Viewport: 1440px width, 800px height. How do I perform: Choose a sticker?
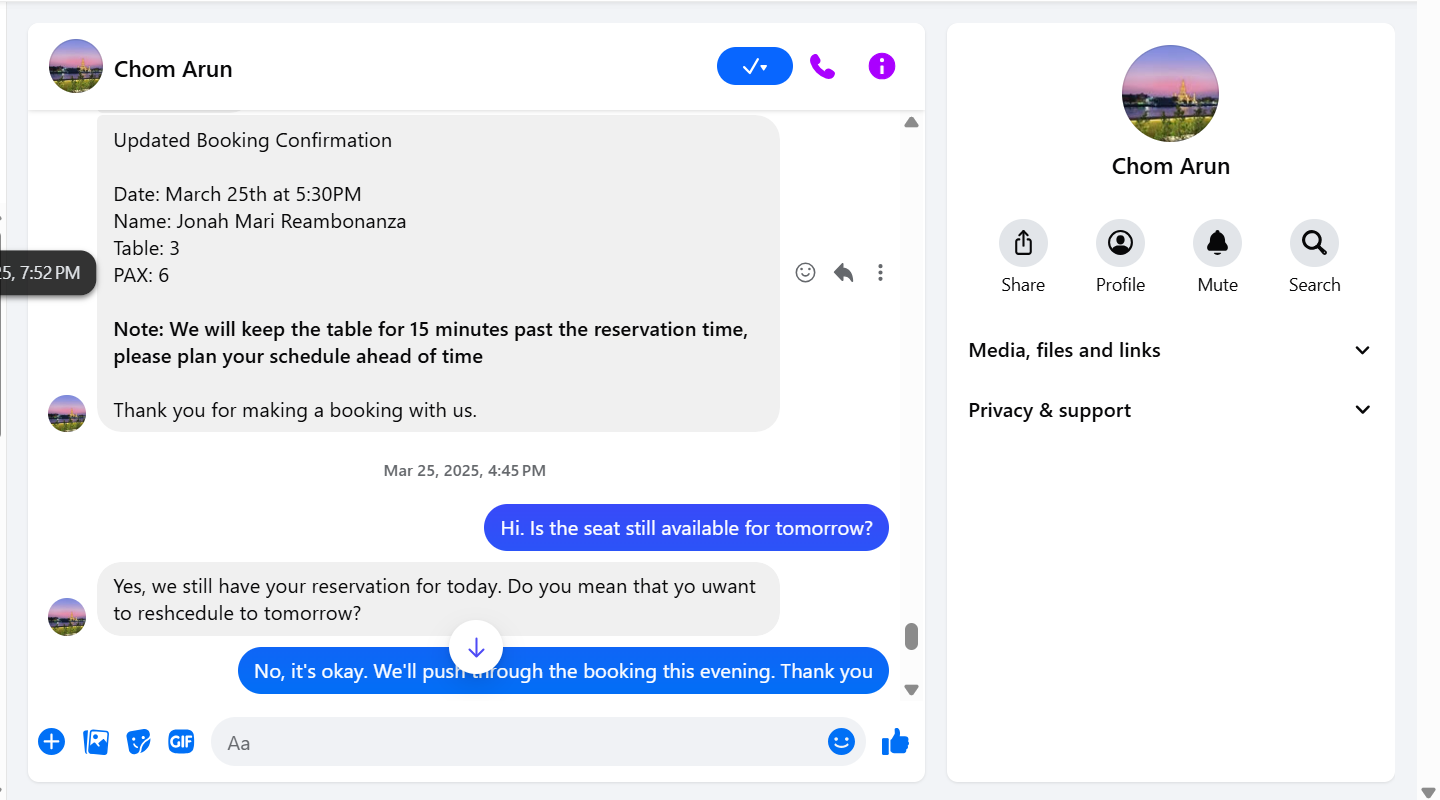(x=138, y=742)
